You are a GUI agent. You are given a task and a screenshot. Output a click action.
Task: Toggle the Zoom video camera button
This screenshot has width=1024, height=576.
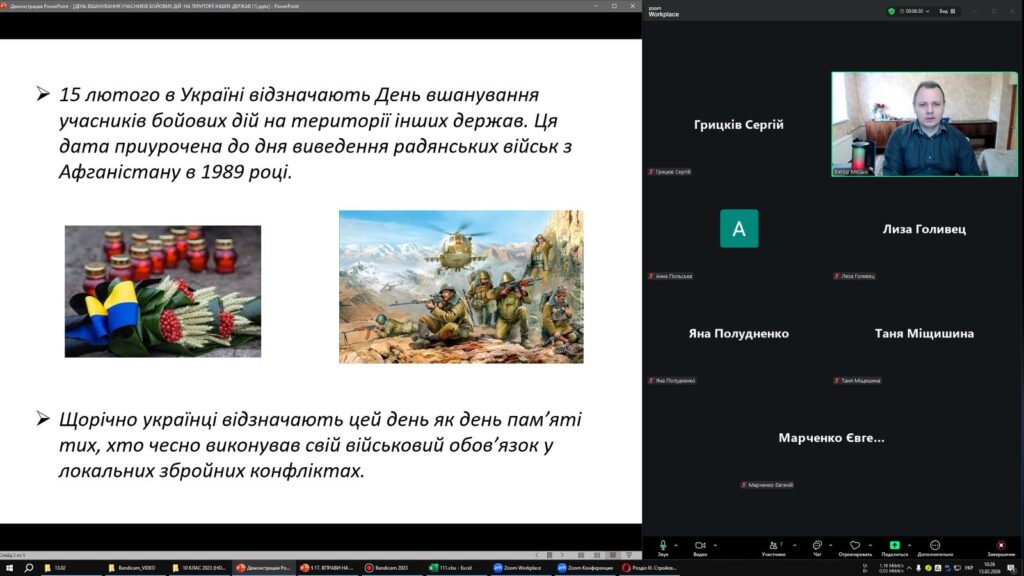point(700,545)
